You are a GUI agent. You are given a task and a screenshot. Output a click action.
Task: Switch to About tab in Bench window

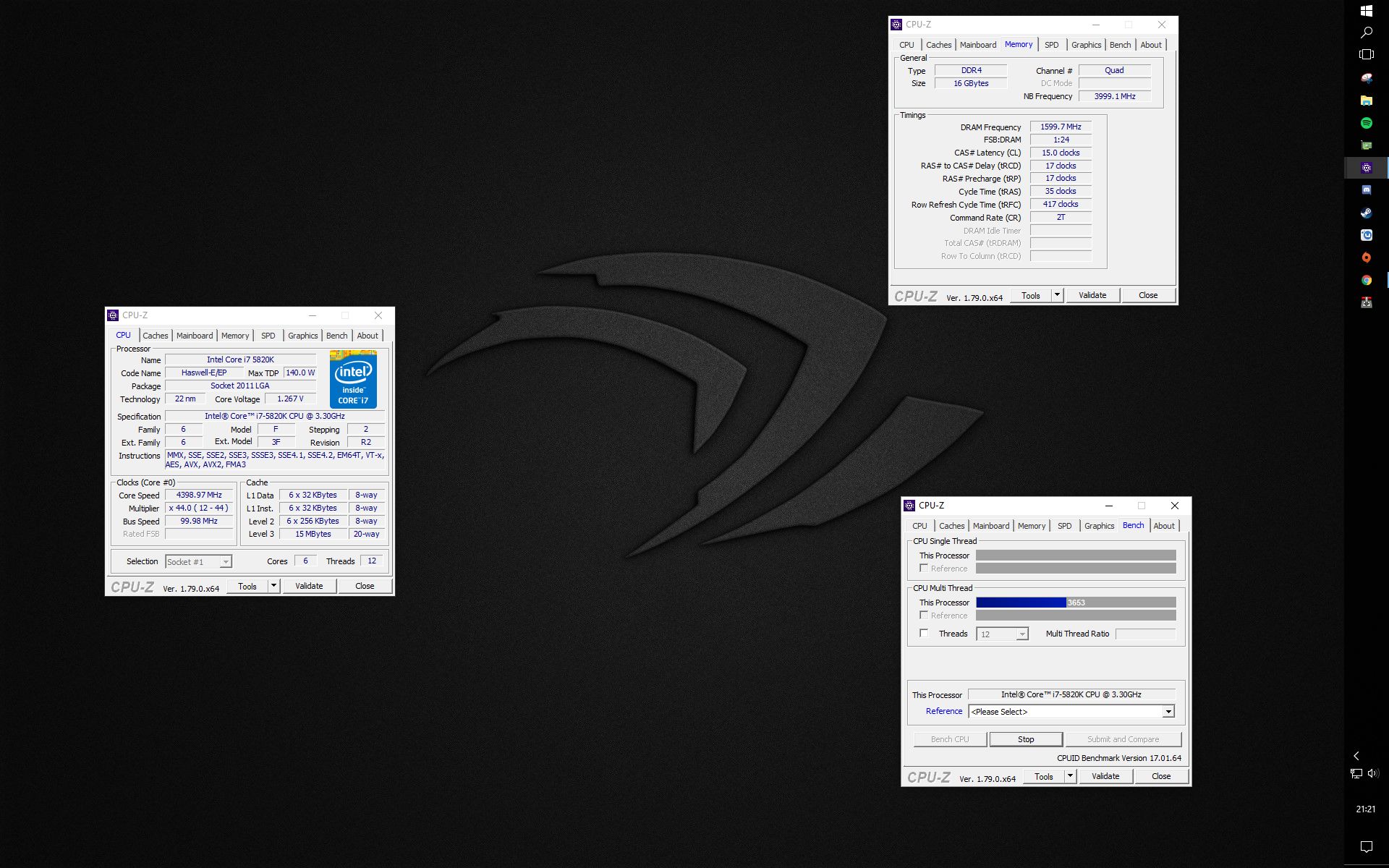(1164, 526)
